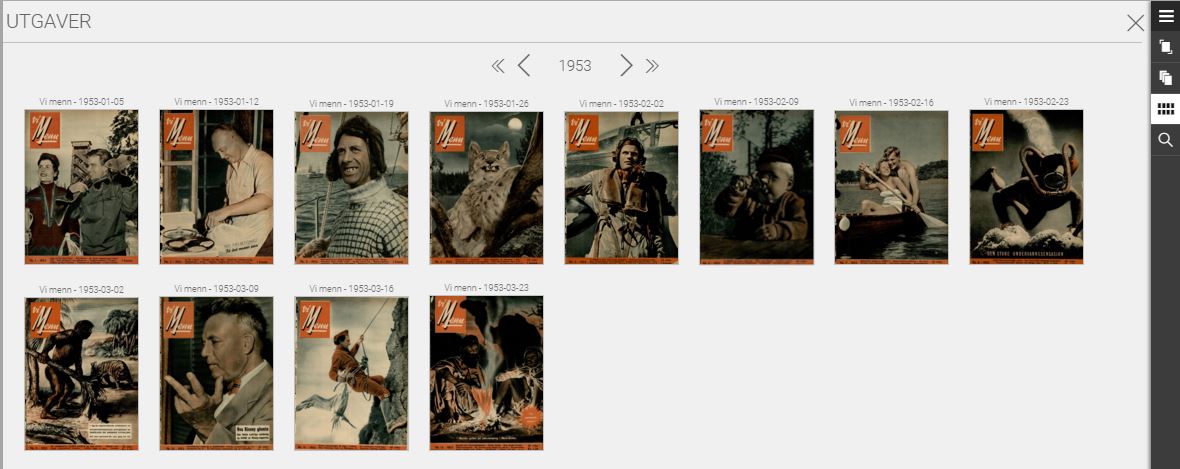Select the double page view icon
This screenshot has height=469, width=1180.
(1165, 78)
